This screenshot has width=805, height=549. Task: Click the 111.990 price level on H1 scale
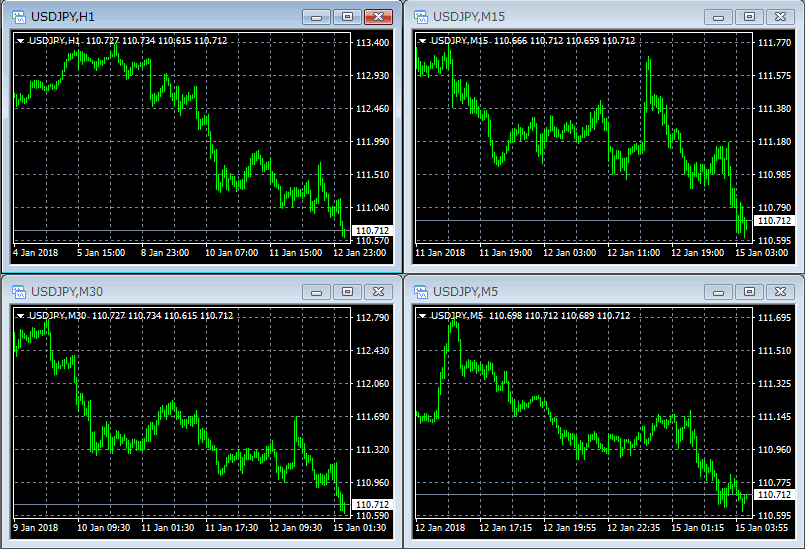pos(373,142)
